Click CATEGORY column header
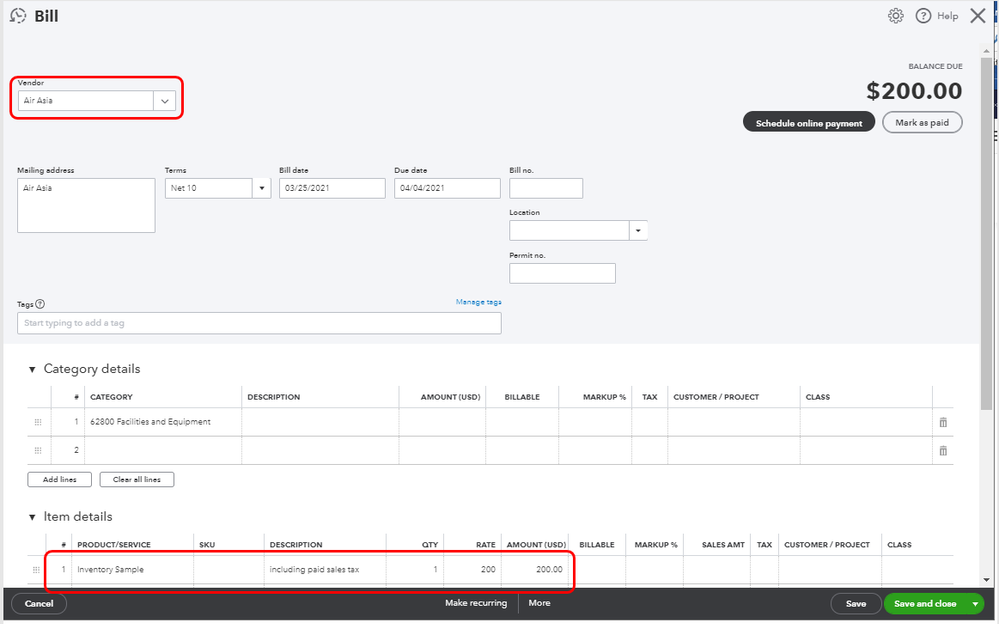The height and width of the screenshot is (624, 999). tap(111, 397)
